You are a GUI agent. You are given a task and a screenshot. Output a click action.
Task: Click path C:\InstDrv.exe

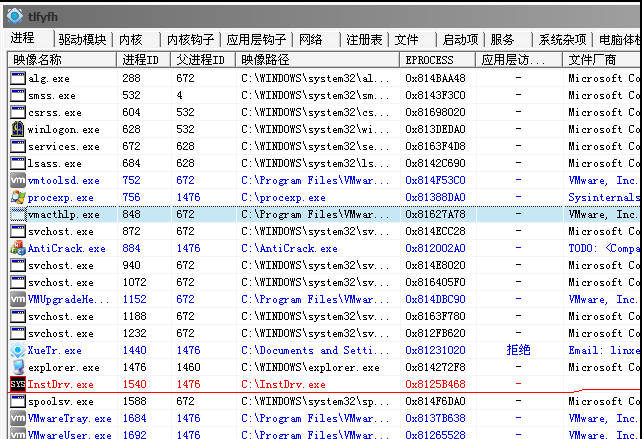tap(283, 384)
